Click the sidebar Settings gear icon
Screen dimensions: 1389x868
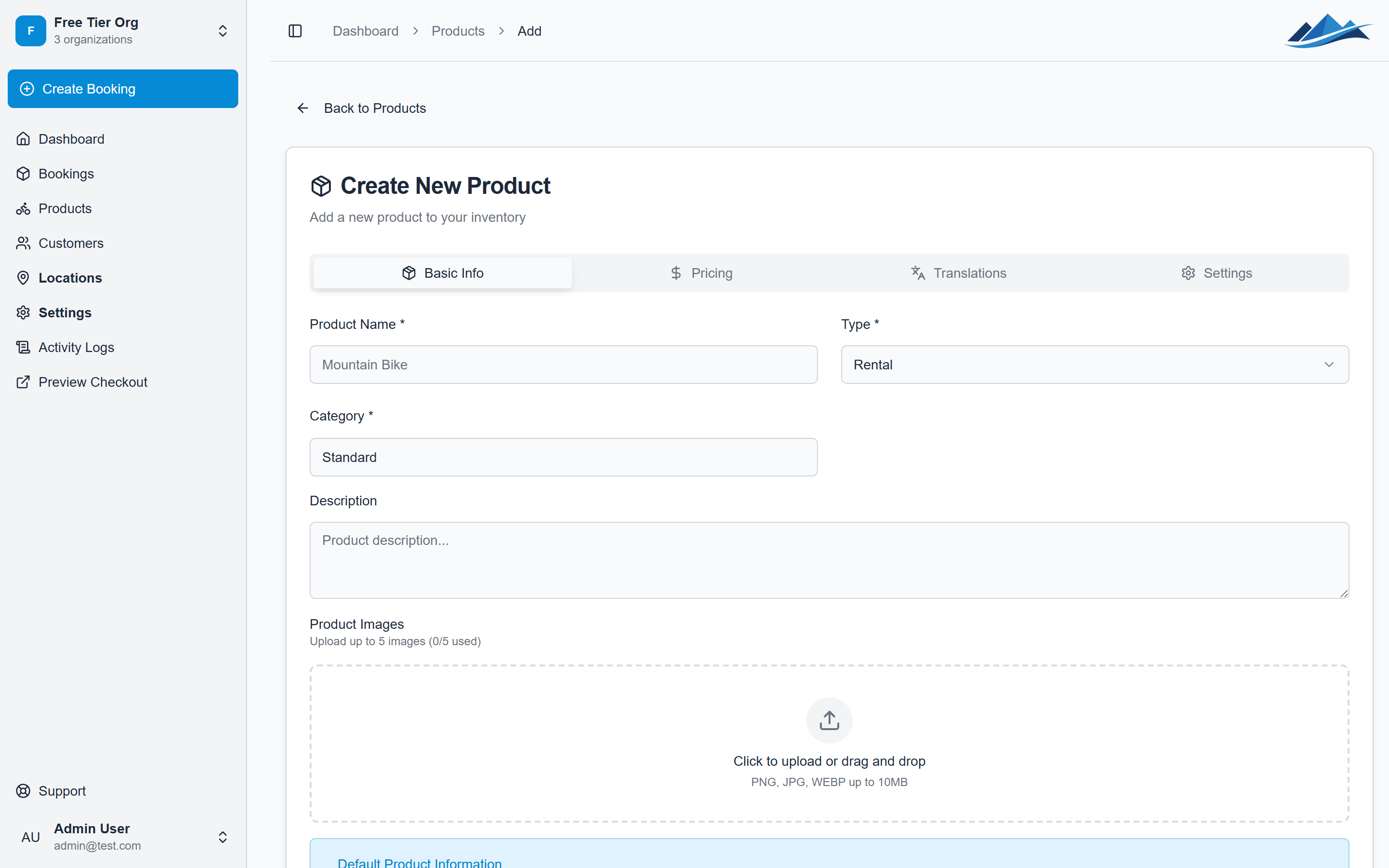(23, 312)
